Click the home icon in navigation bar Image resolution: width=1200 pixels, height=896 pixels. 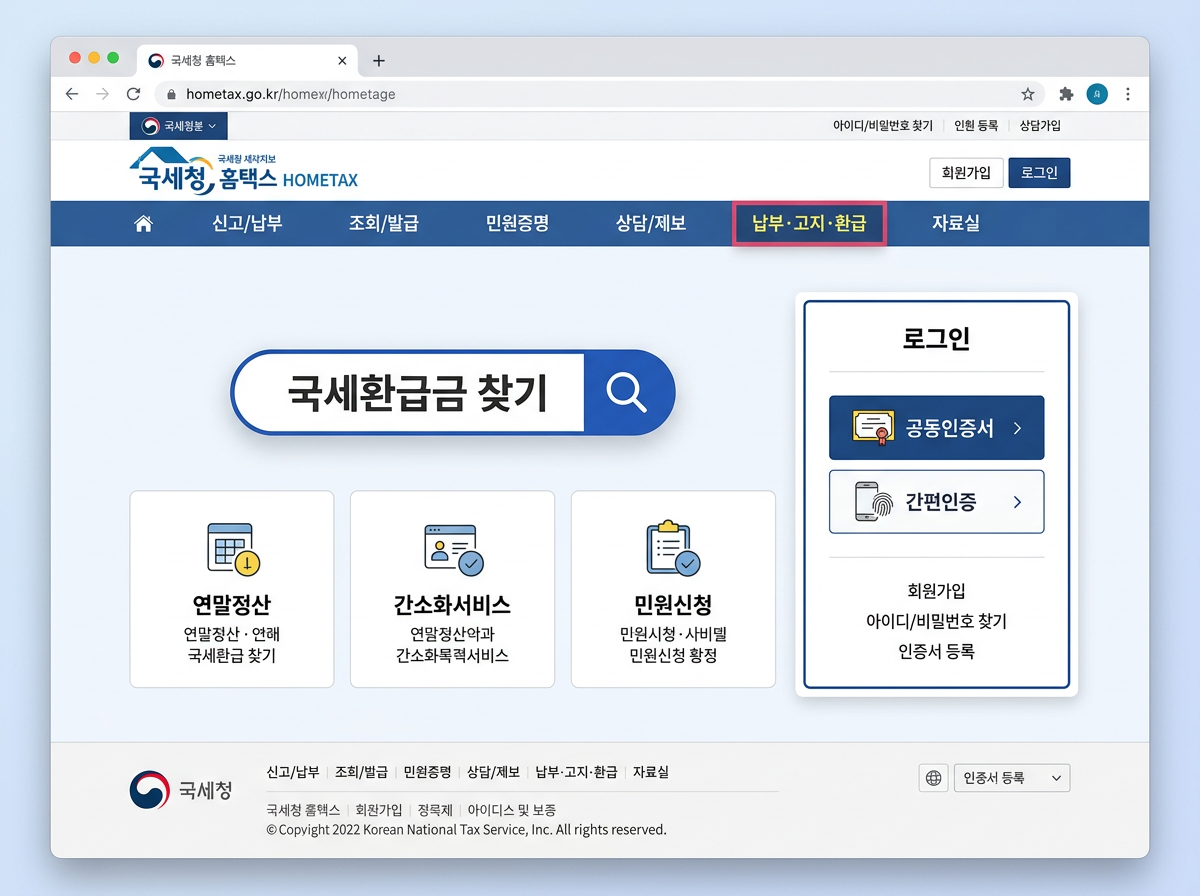[143, 224]
